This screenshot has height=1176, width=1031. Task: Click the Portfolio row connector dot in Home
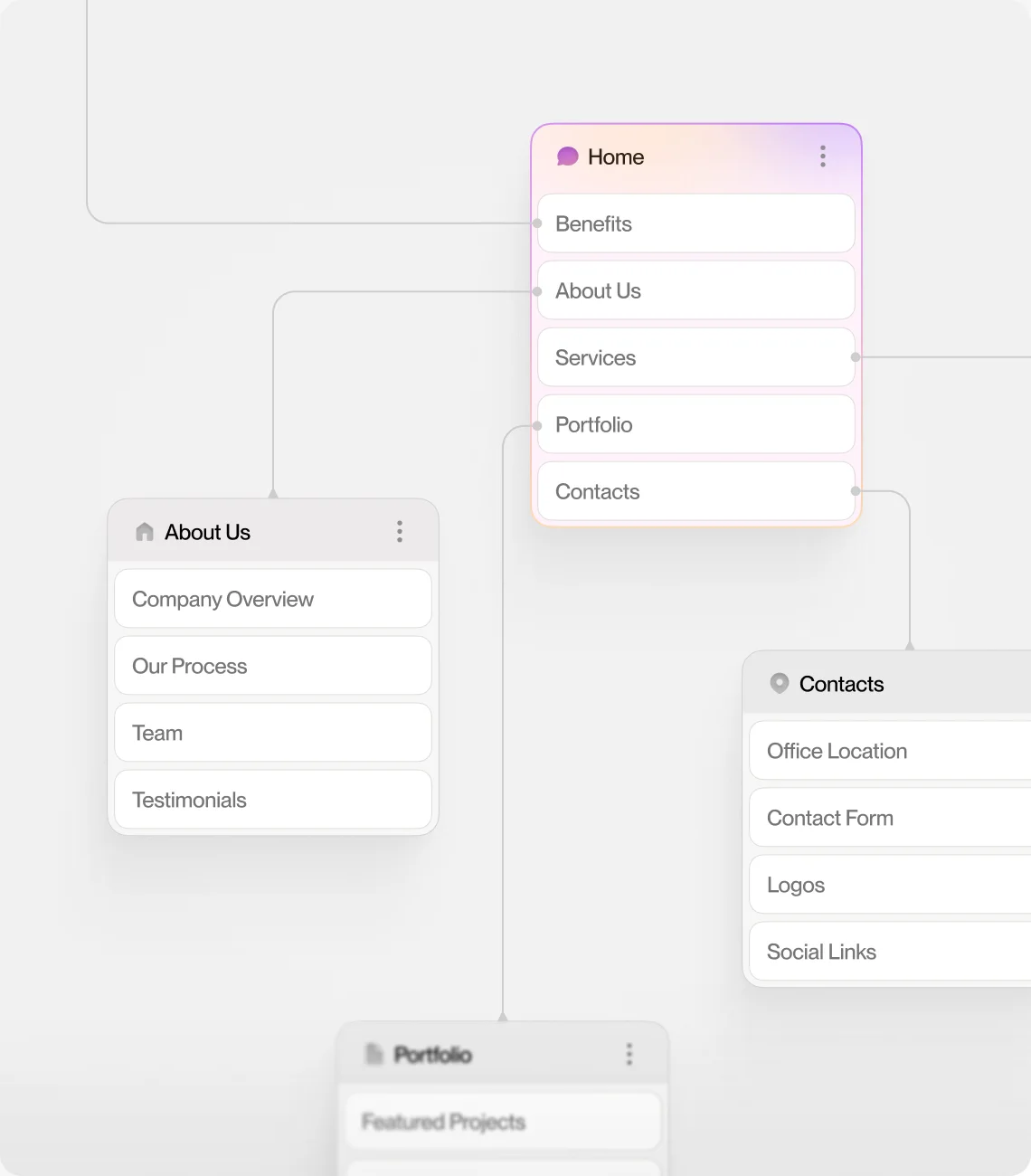point(537,424)
